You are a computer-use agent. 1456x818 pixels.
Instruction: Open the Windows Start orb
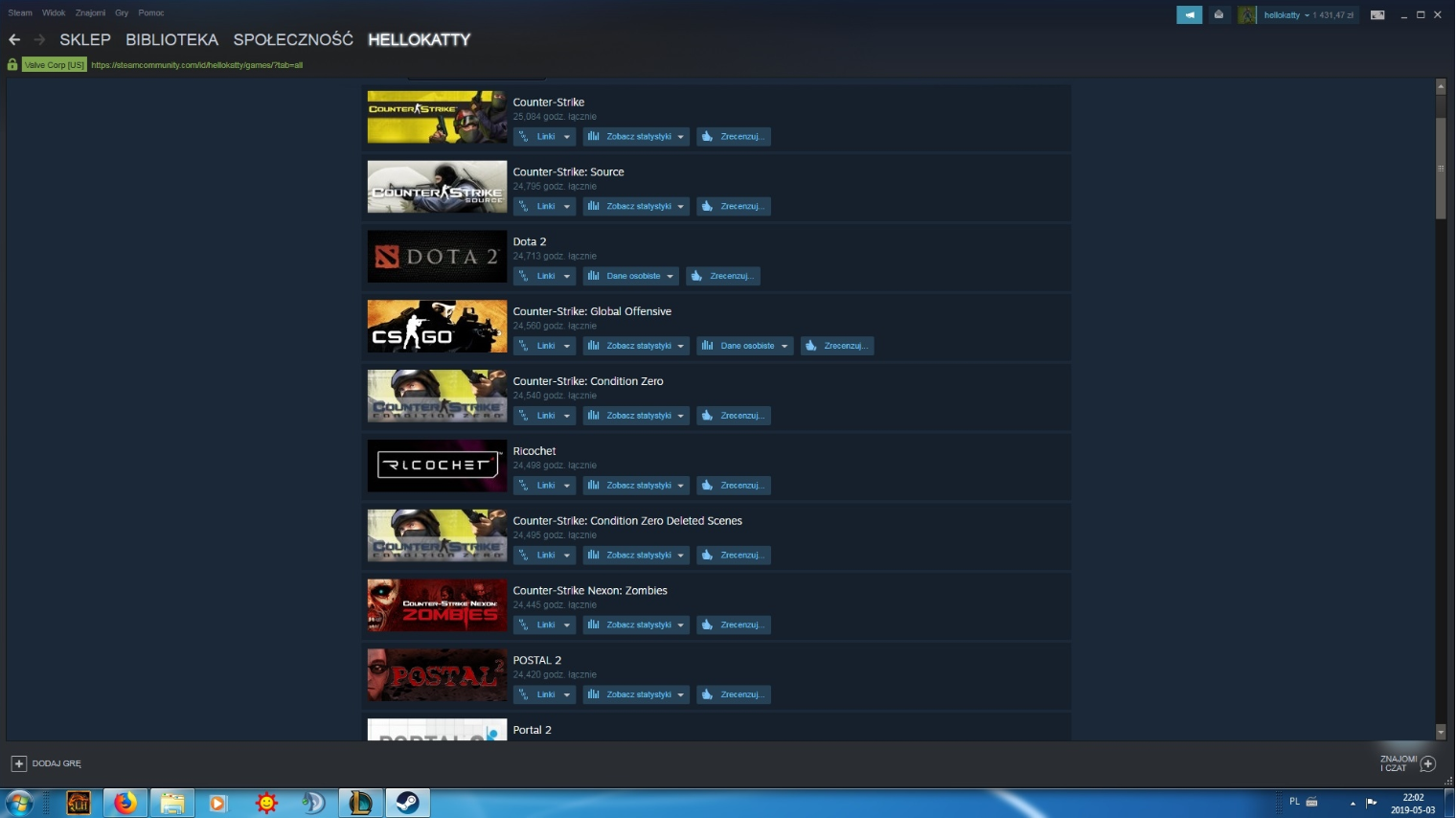[x=18, y=803]
